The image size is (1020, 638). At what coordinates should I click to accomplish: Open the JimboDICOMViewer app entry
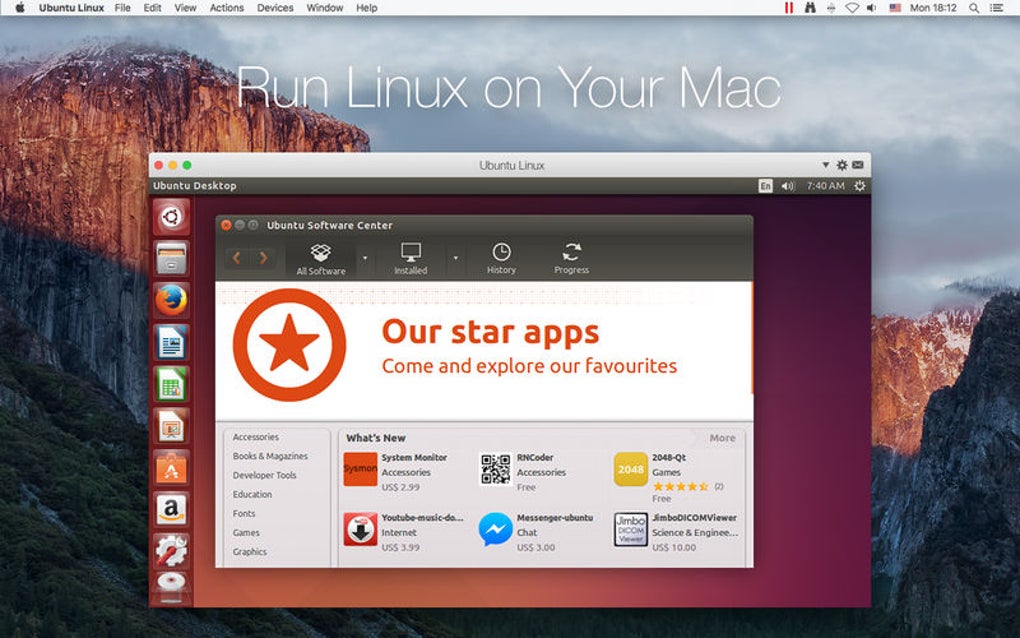pyautogui.click(x=677, y=532)
